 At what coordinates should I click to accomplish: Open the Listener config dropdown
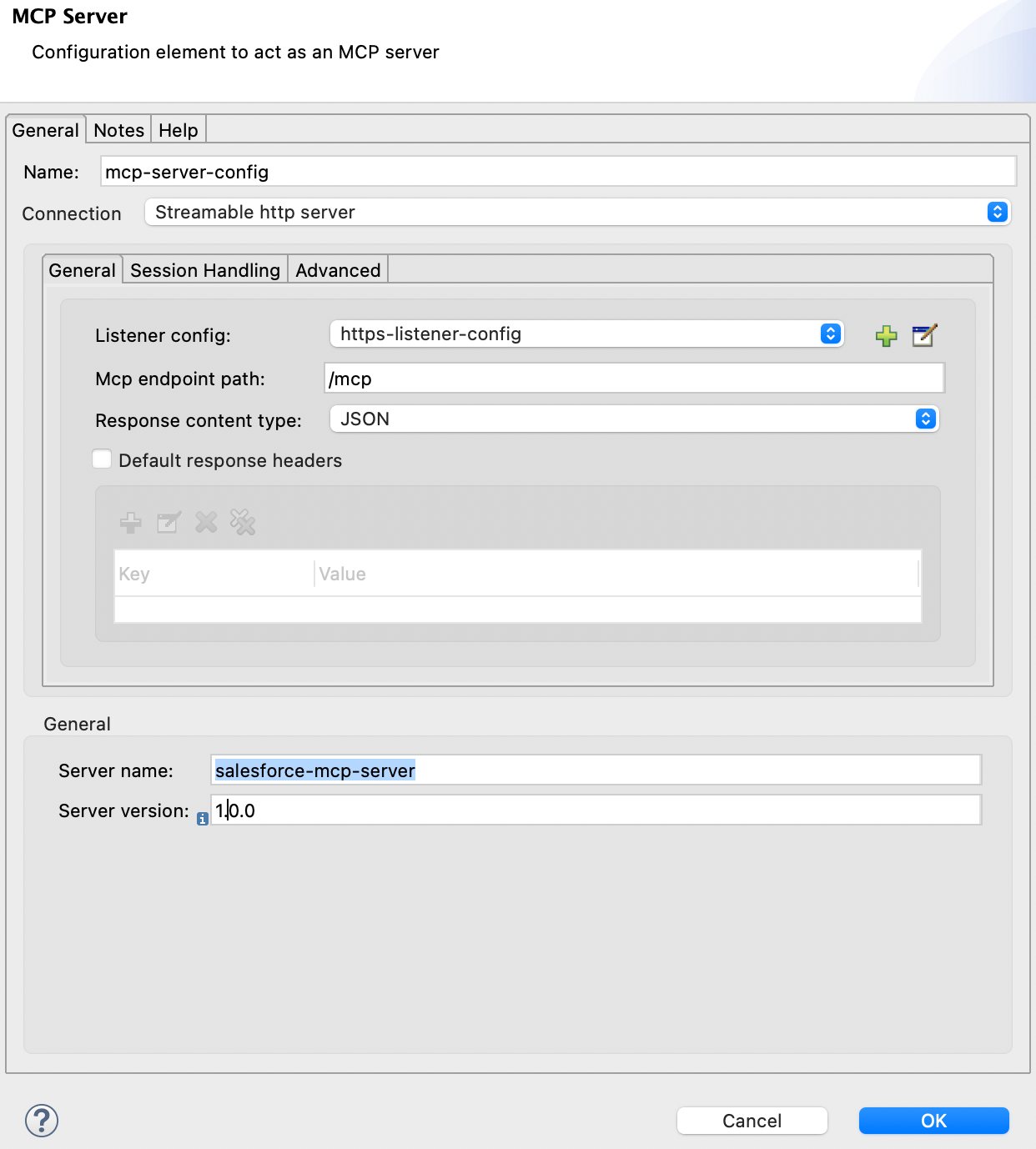pyautogui.click(x=829, y=334)
